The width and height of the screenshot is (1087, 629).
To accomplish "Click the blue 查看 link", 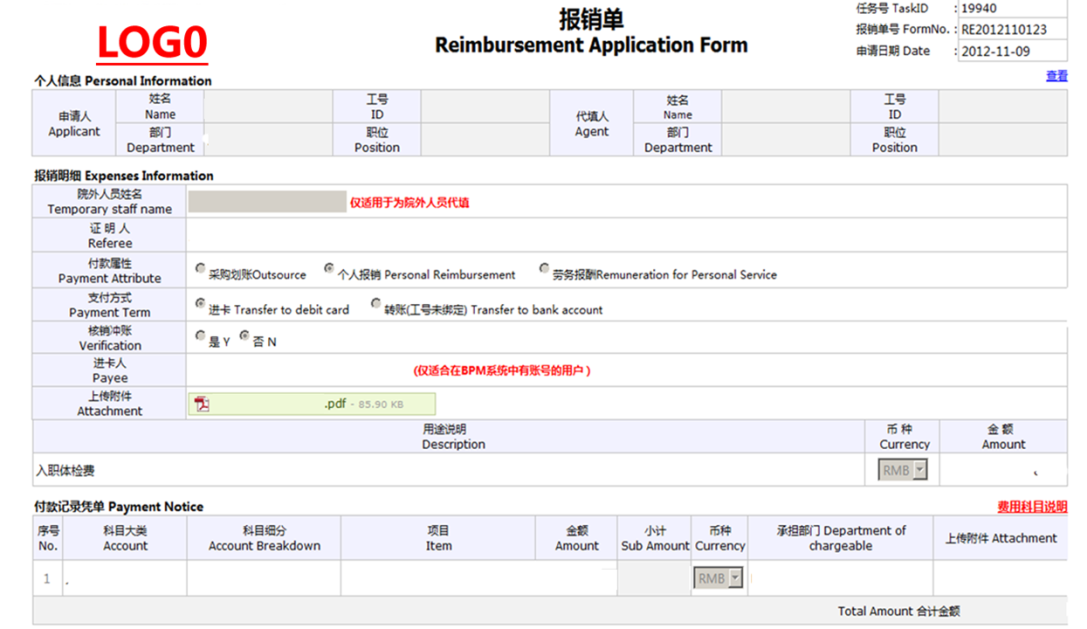I will pos(1056,76).
